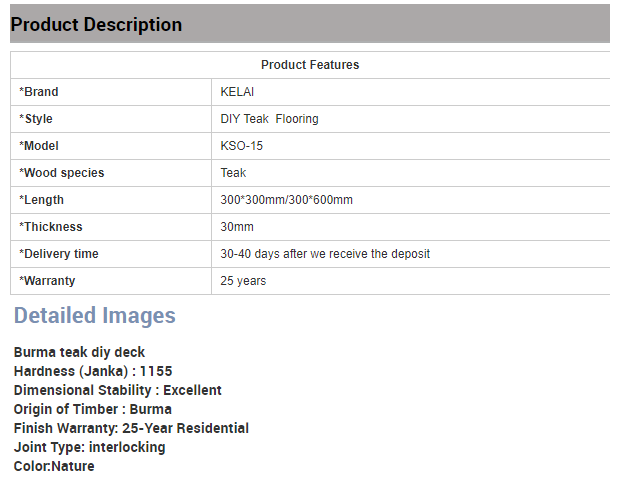The image size is (623, 481).
Task: Click the 30mm thickness value
Action: click(x=237, y=227)
